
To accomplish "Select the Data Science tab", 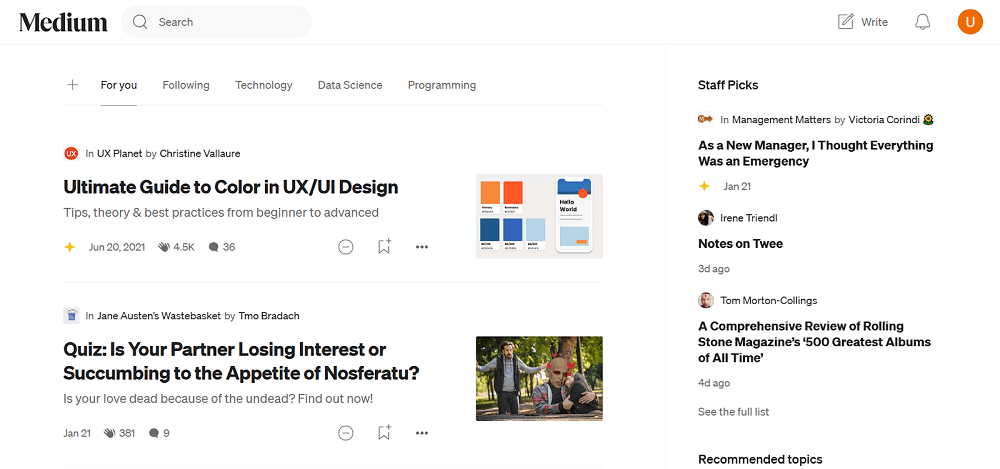I will click(x=350, y=85).
